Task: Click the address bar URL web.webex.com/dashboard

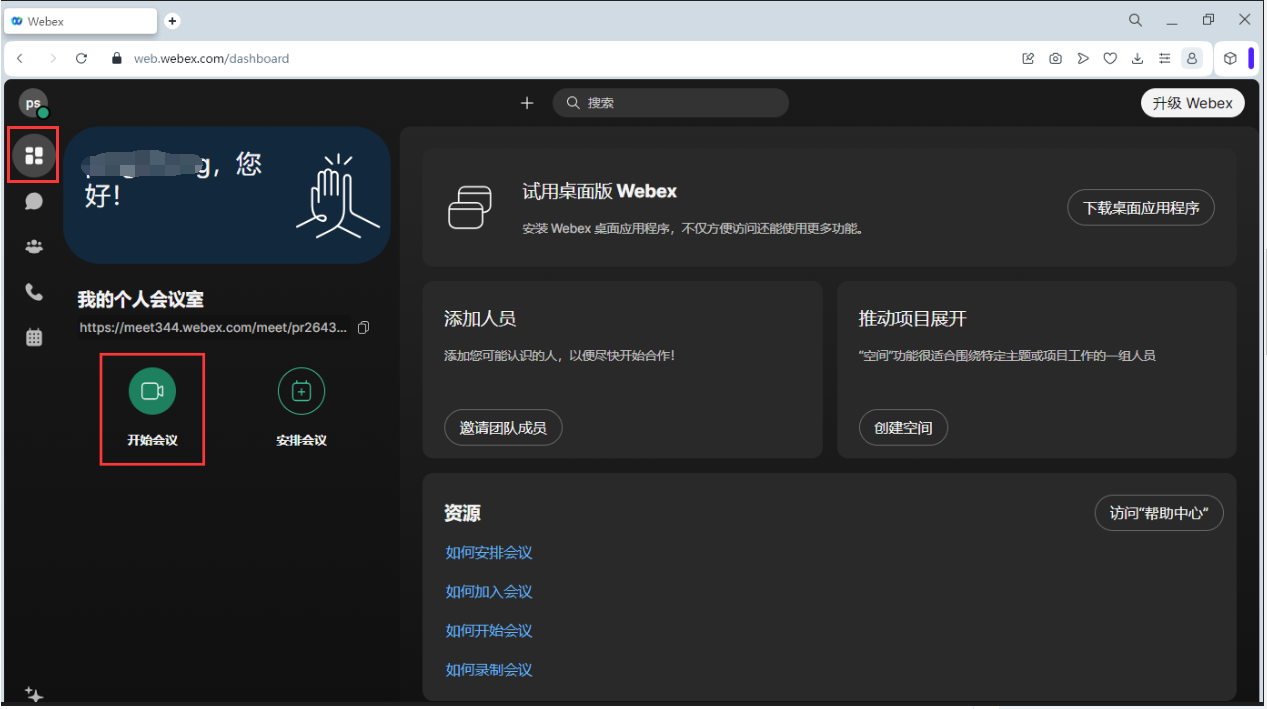Action: (211, 59)
